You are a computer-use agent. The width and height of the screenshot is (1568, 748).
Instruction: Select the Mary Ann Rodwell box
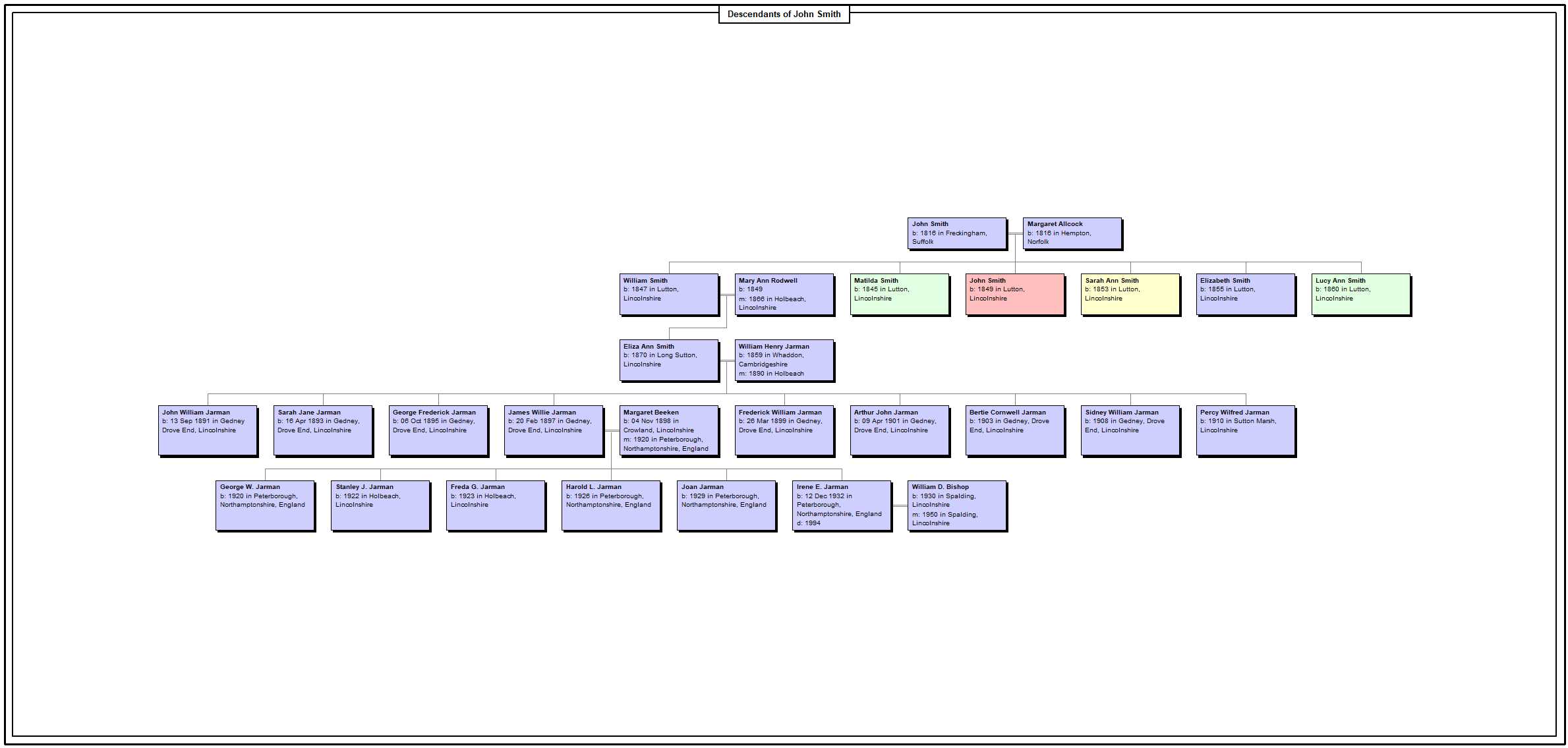point(784,294)
